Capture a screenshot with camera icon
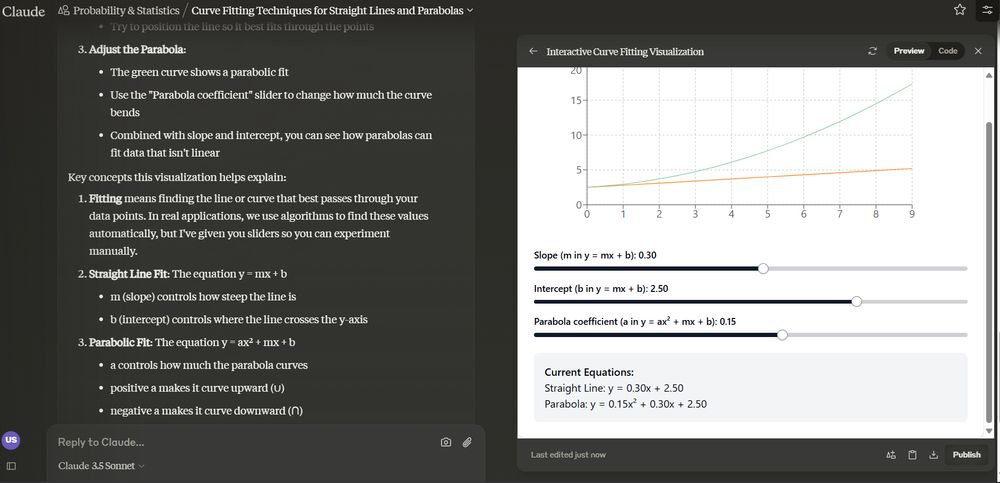The width and height of the screenshot is (1000, 483). click(446, 442)
